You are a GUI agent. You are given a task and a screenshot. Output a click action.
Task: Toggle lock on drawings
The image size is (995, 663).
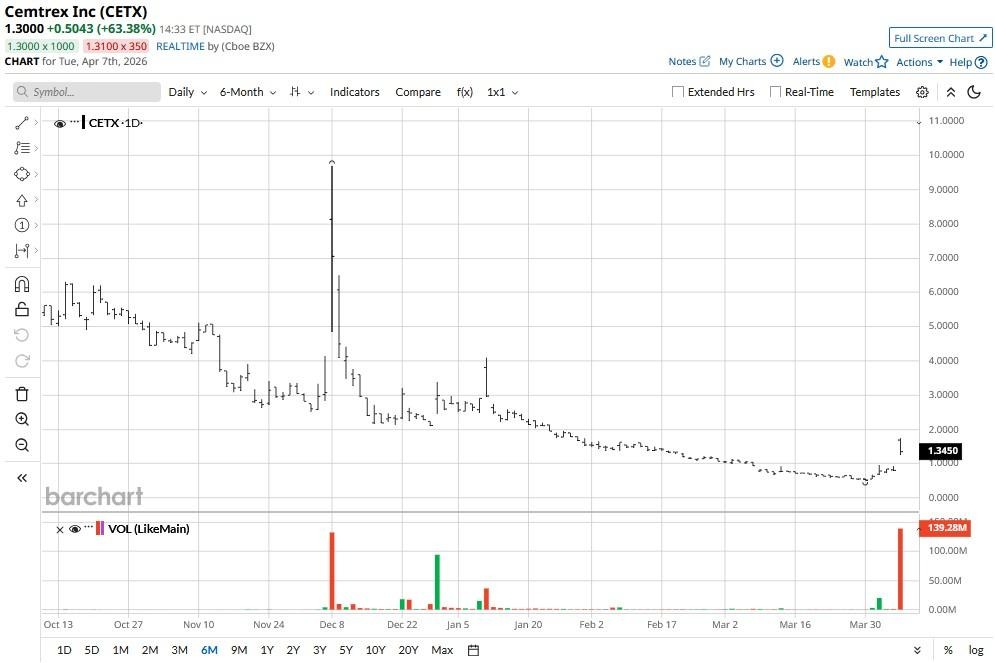22,309
